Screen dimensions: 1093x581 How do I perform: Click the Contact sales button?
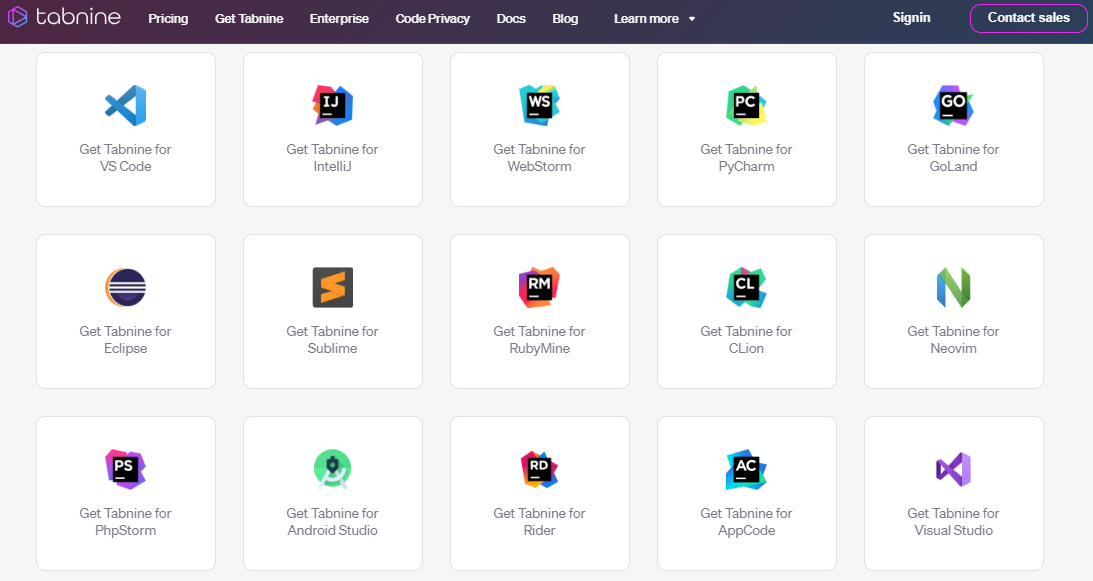(x=1028, y=18)
